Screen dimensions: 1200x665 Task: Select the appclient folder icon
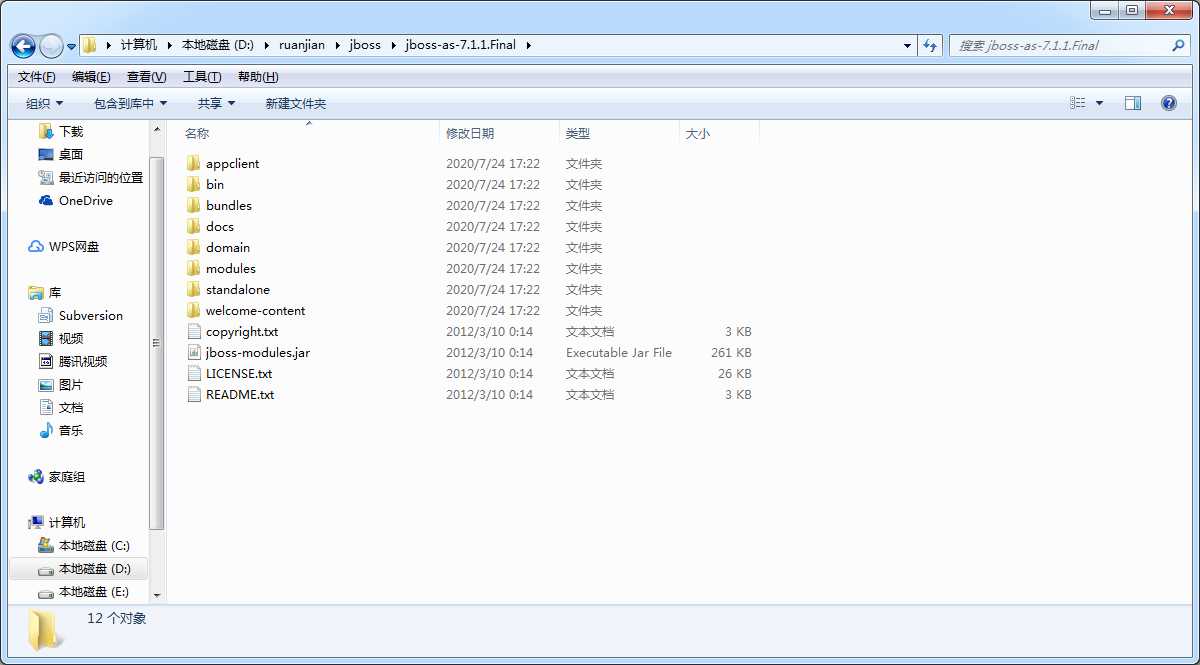pyautogui.click(x=194, y=163)
